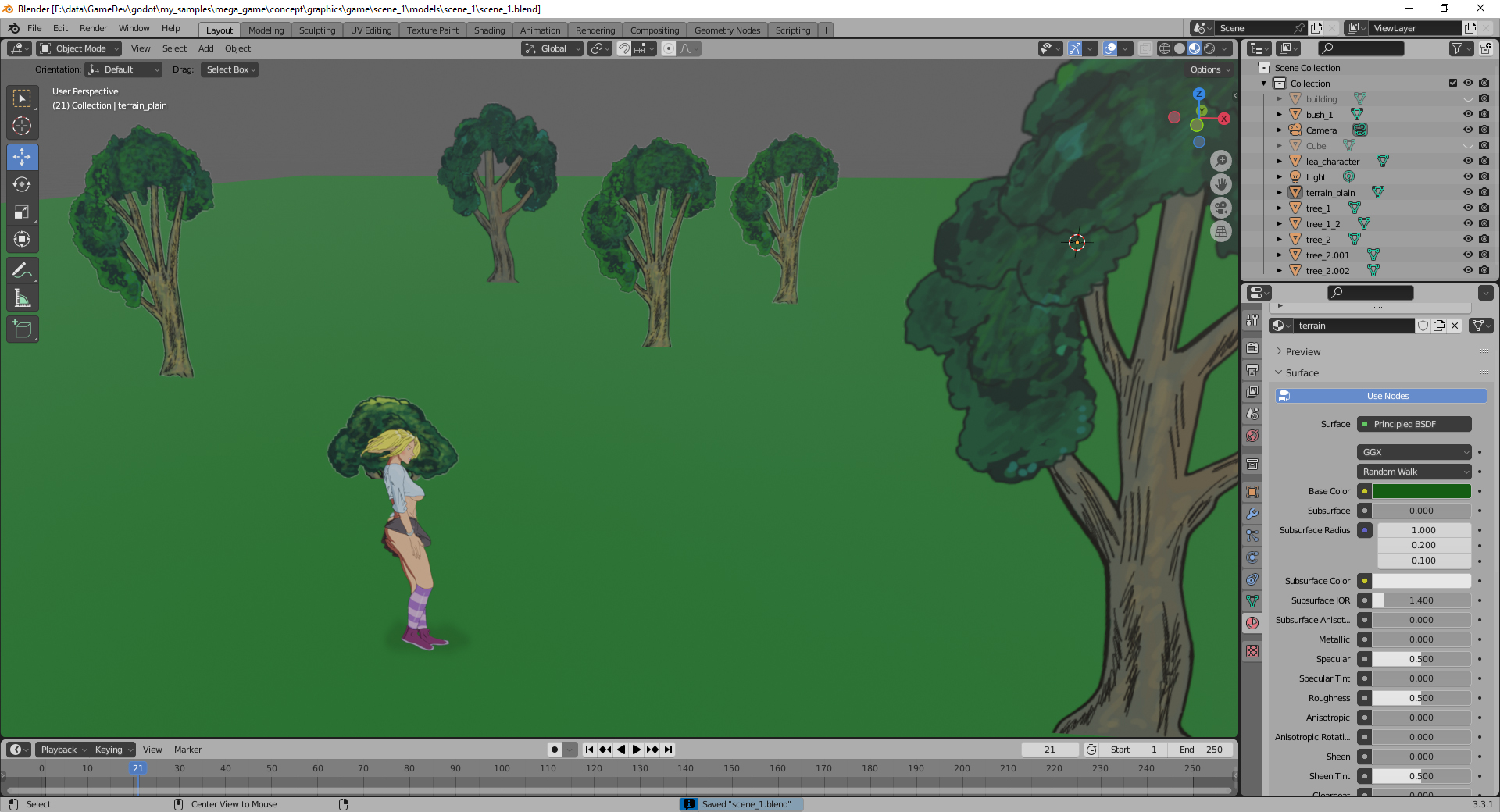Image resolution: width=1500 pixels, height=812 pixels.
Task: Open the Scene properties tab
Action: pyautogui.click(x=1252, y=413)
